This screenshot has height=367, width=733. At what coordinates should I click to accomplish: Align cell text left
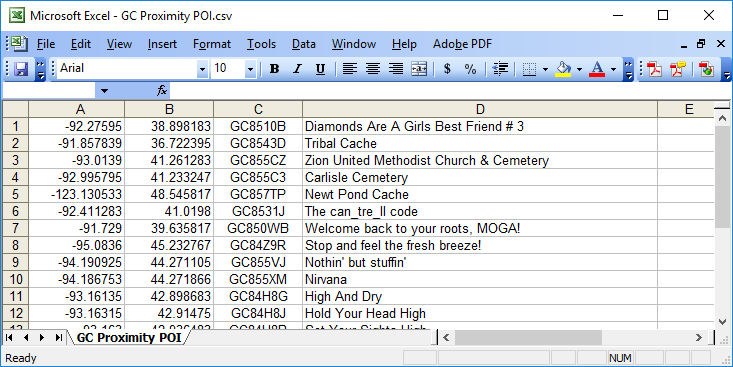[x=350, y=69]
